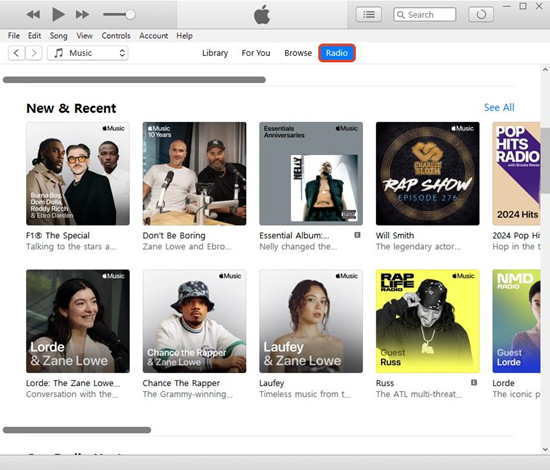Go back with the left arrow

(x=16, y=53)
